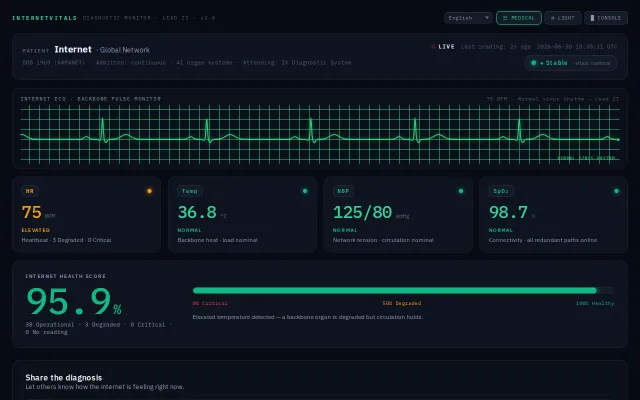Open the English language dropdown
This screenshot has height=400, width=640.
tap(468, 18)
